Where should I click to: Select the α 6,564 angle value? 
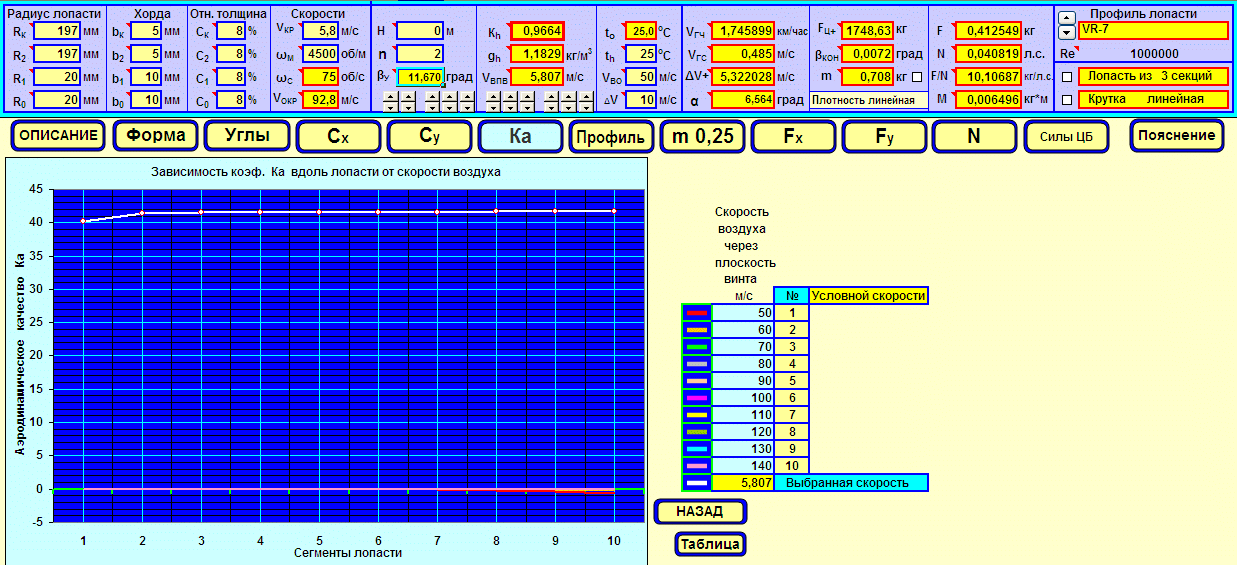[x=743, y=99]
